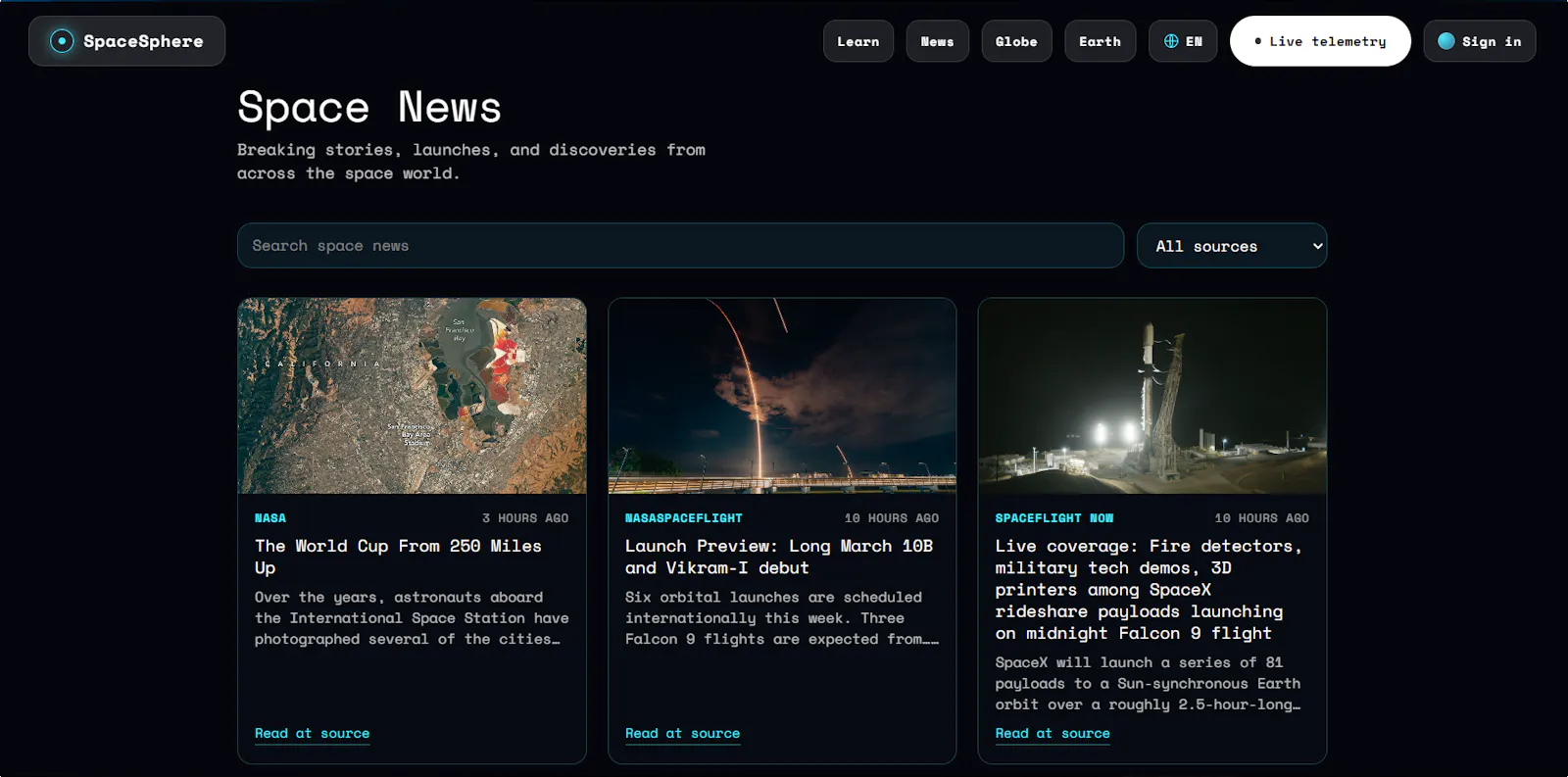This screenshot has width=1568, height=777.
Task: Click the dot indicator in Live telemetry
Action: click(1258, 41)
